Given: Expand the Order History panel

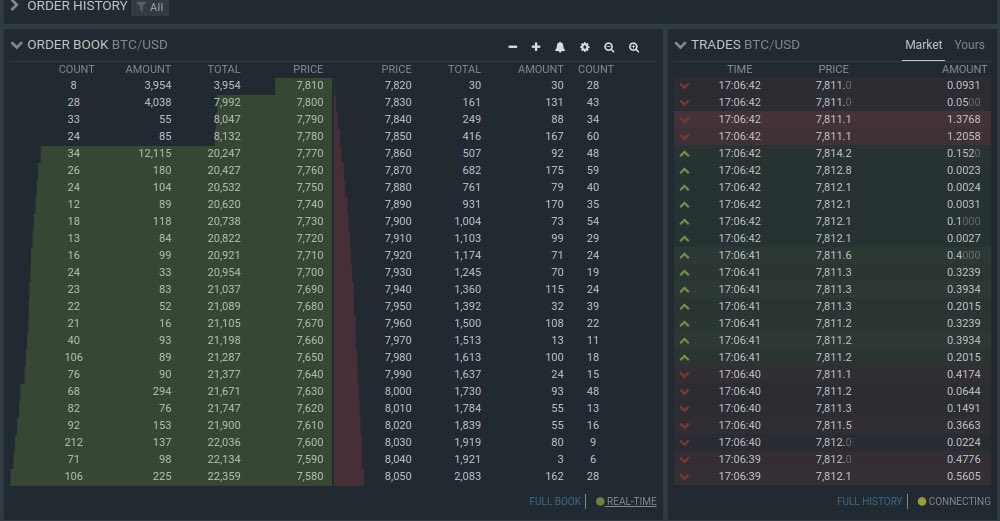Looking at the screenshot, I should pyautogui.click(x=14, y=6).
